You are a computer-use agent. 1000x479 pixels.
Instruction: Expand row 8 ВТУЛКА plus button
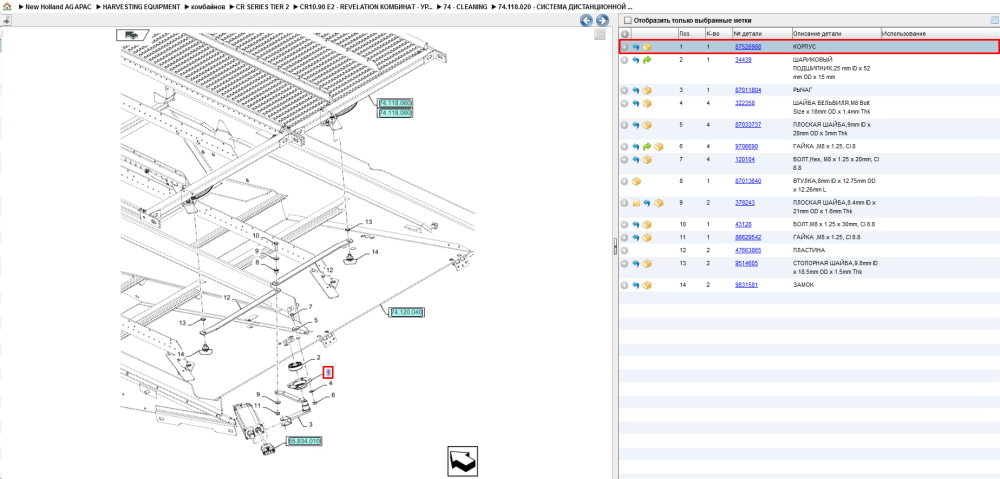[625, 182]
